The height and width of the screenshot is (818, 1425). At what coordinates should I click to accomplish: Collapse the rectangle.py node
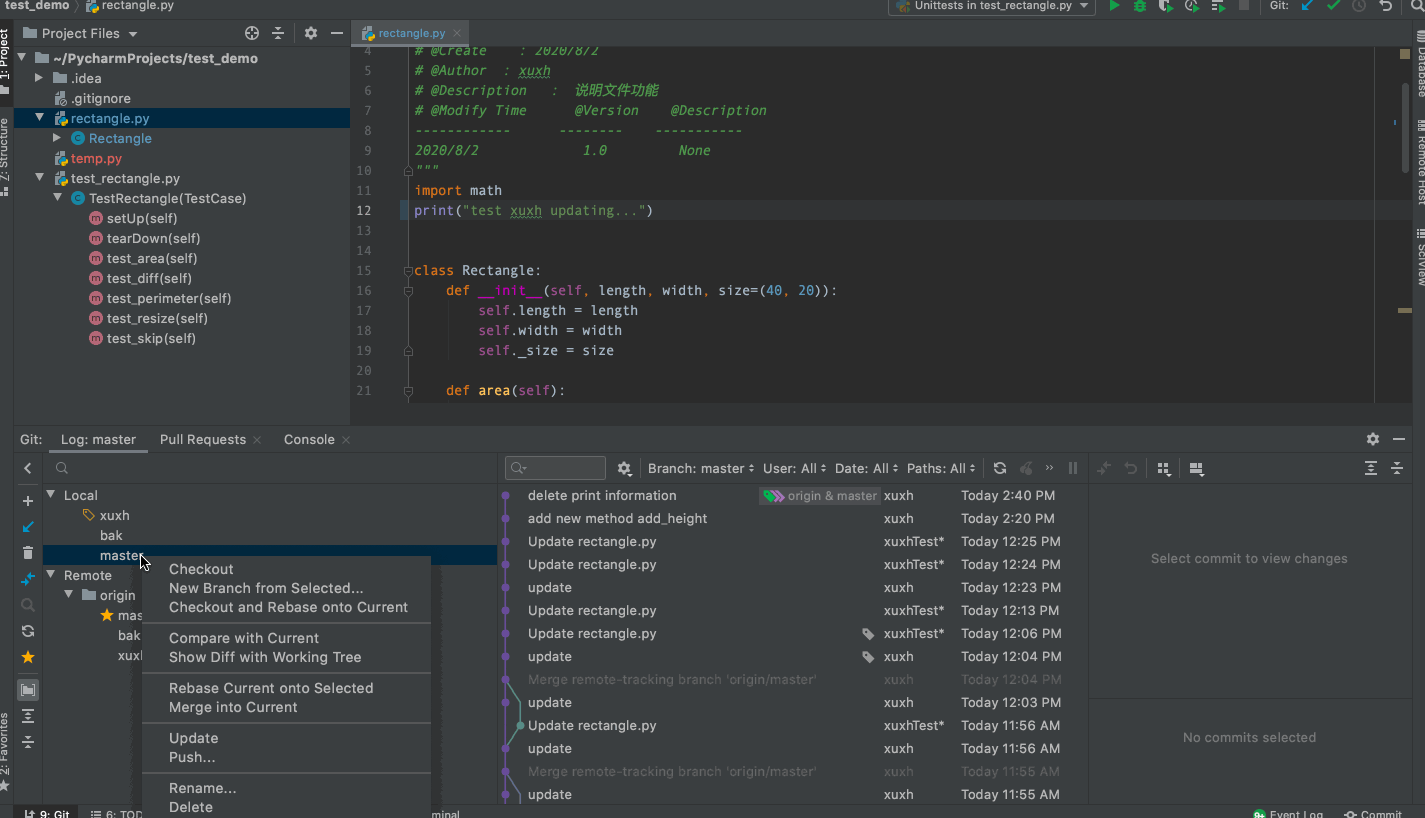click(x=39, y=118)
